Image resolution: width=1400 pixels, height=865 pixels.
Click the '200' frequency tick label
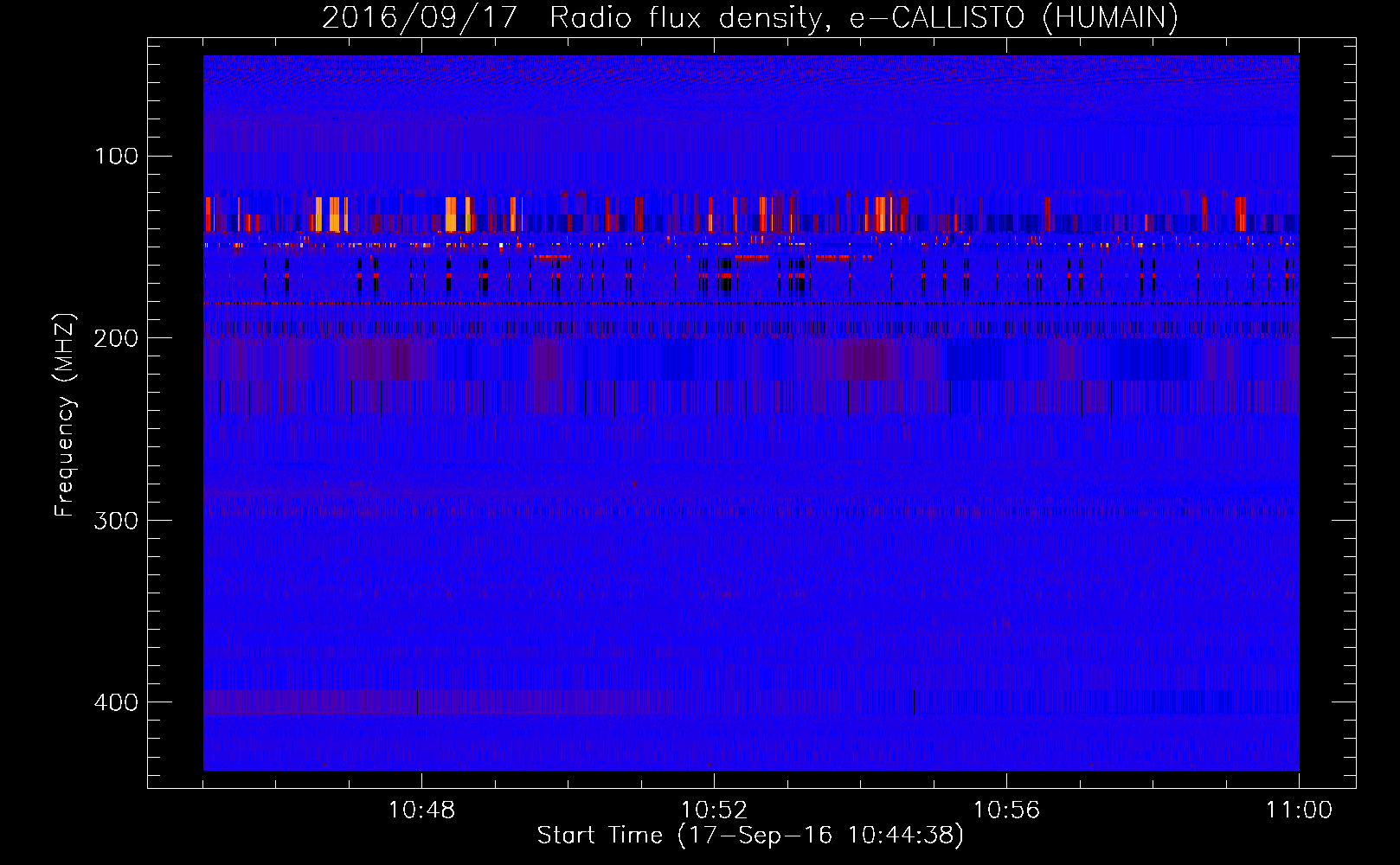[117, 338]
